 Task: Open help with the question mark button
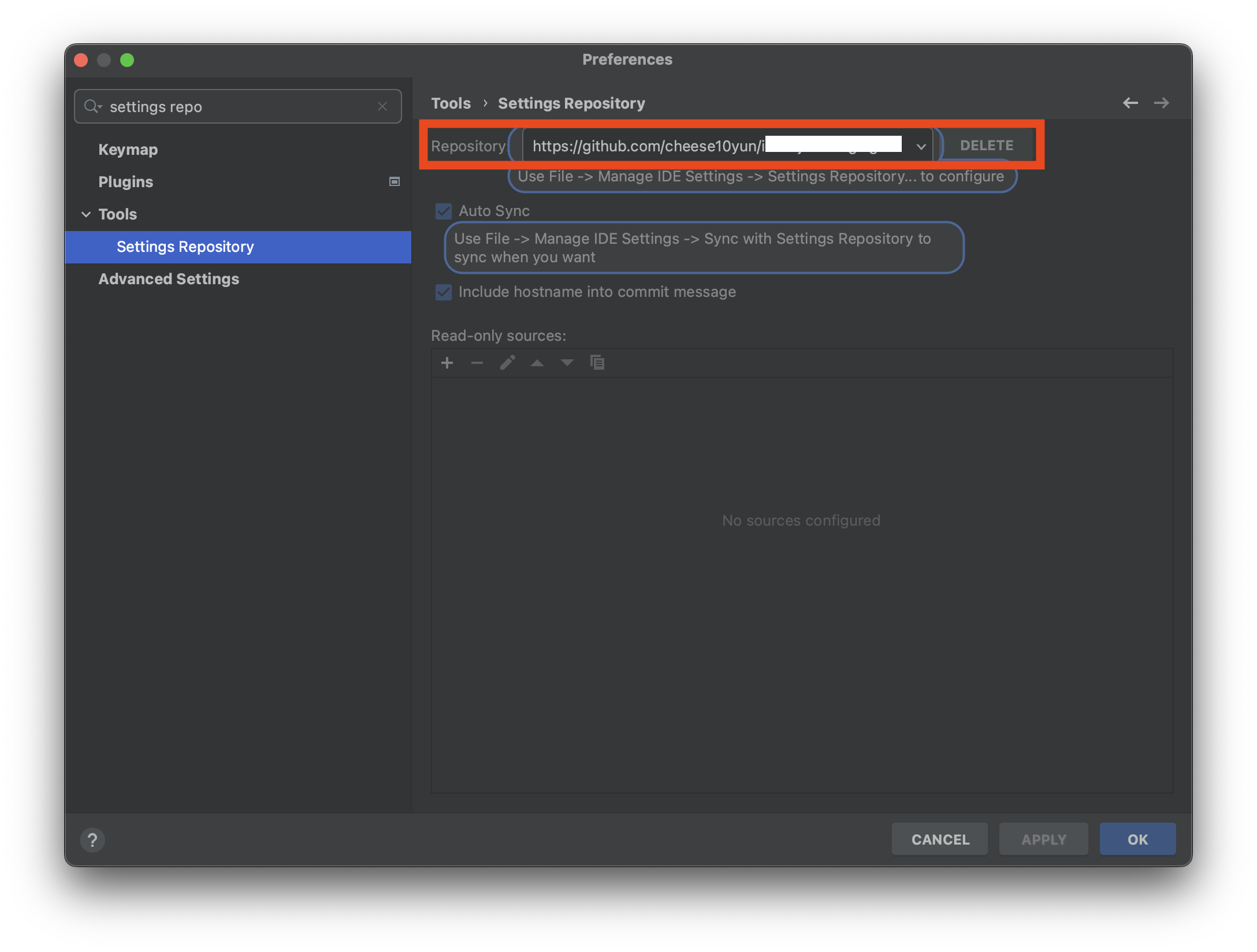[92, 839]
